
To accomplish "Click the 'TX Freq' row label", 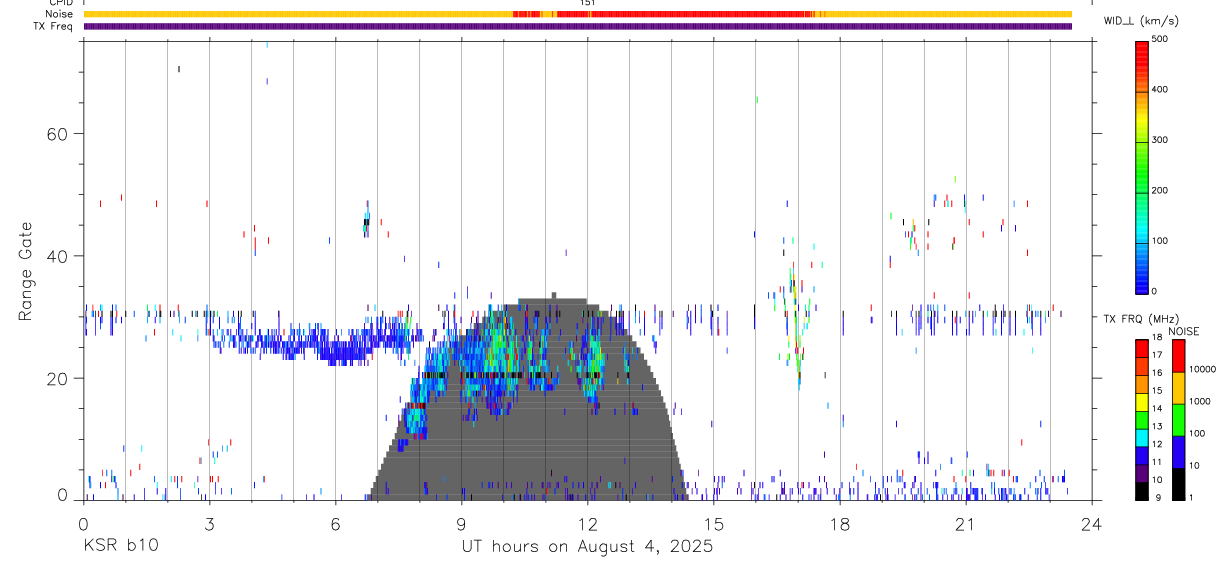I will [x=52, y=26].
